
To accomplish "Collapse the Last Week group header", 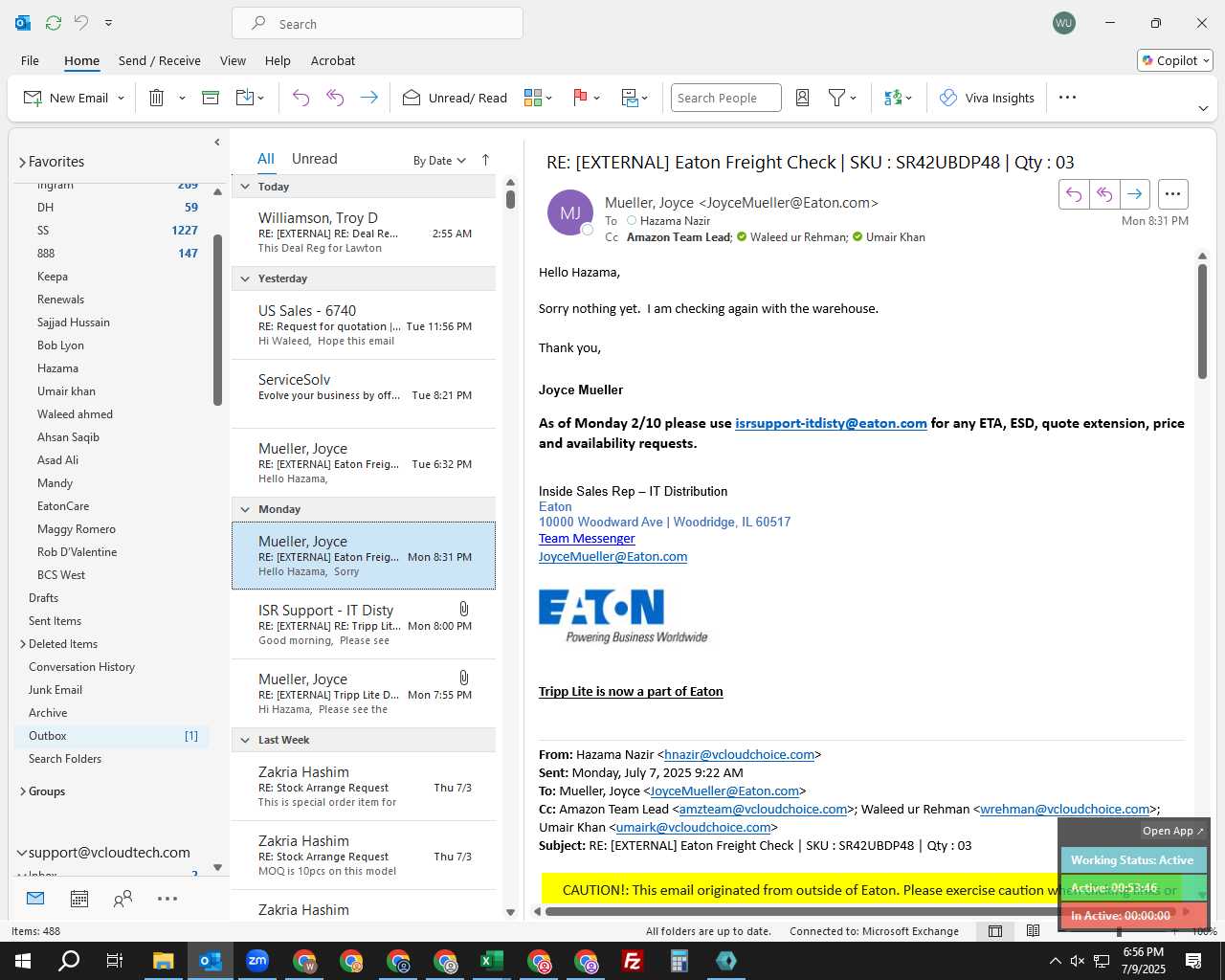I will 245,740.
